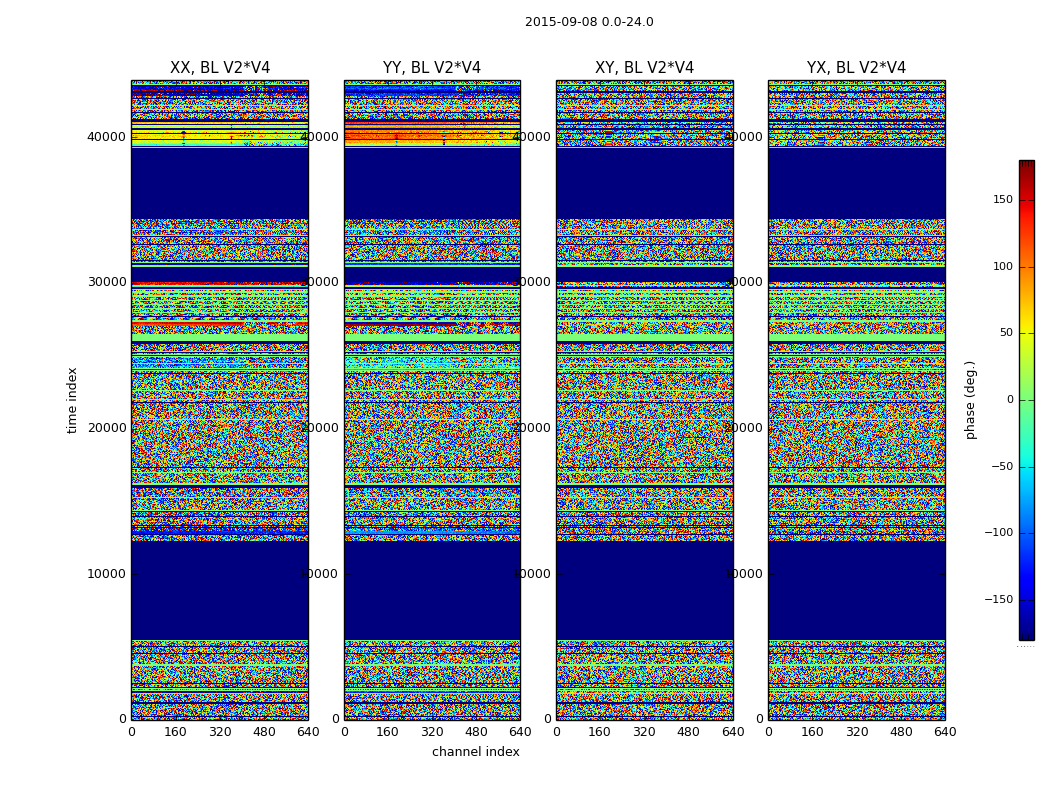Select the 'XX, BL V2*V4' subplot title
The image size is (1050, 800).
point(220,68)
